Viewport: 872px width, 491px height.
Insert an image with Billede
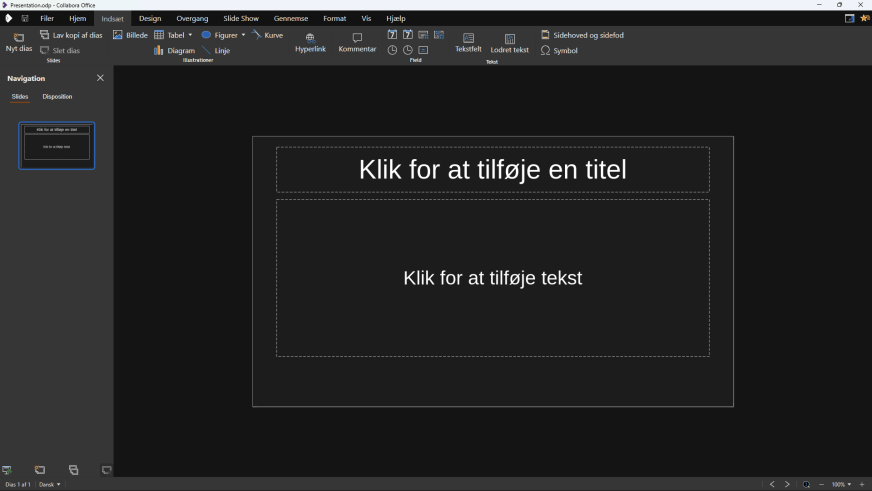[x=130, y=35]
